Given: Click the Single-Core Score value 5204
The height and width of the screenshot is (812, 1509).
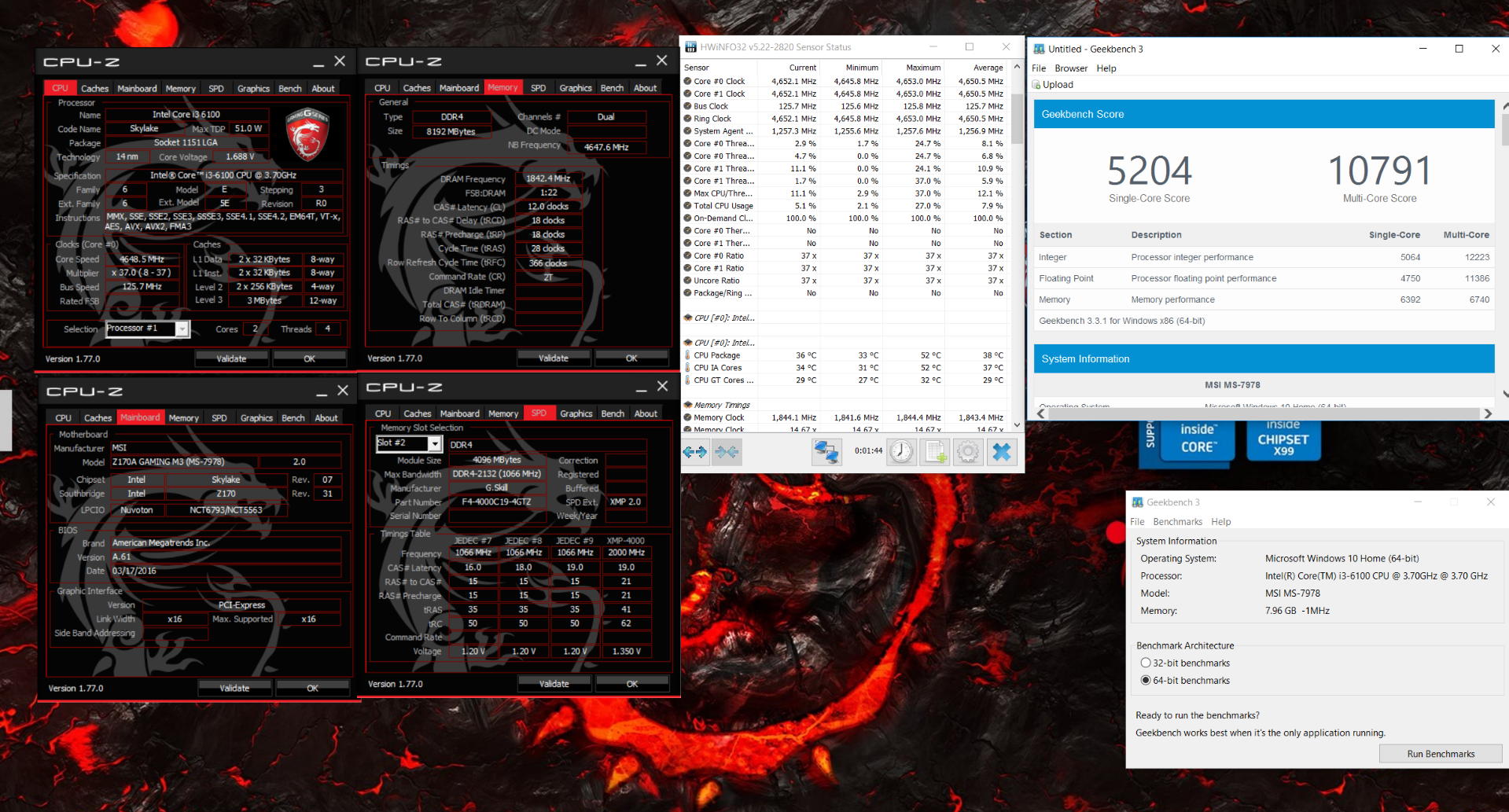Looking at the screenshot, I should click(x=1149, y=171).
